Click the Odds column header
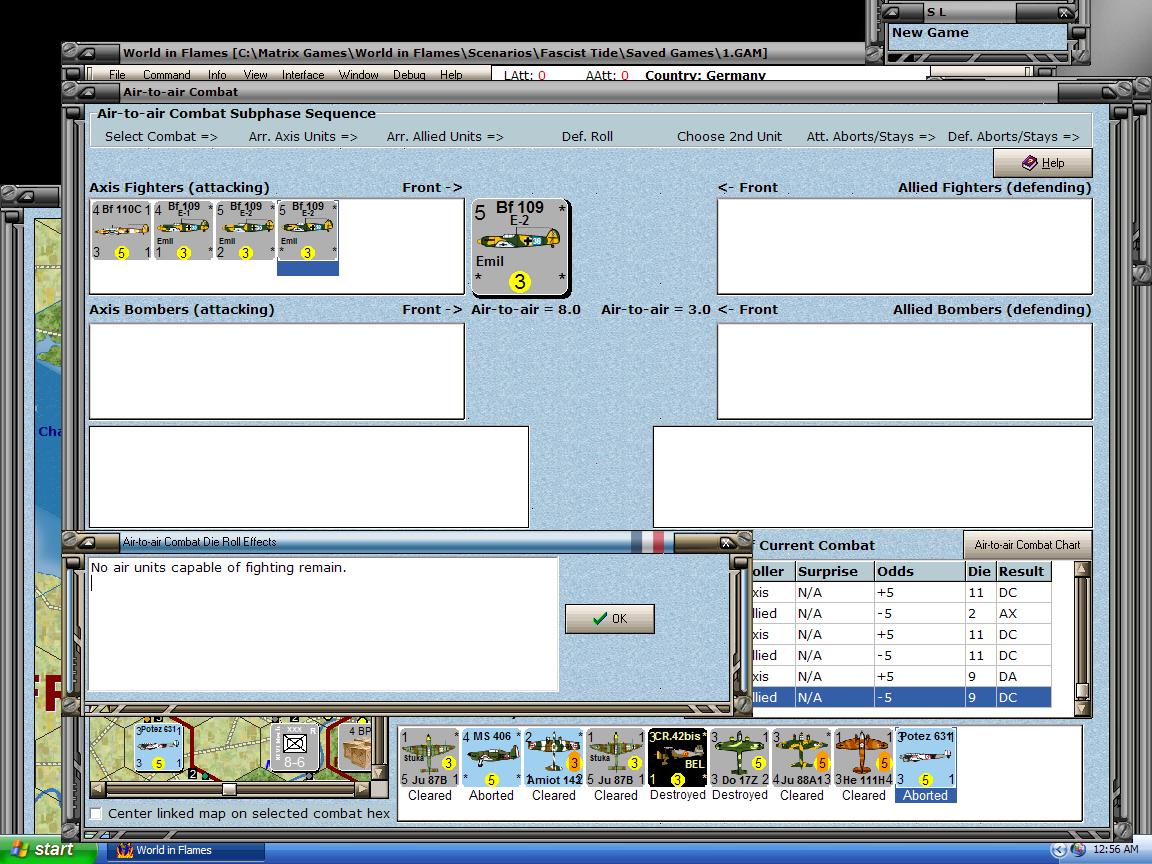Viewport: 1152px width, 864px height. pyautogui.click(x=919, y=571)
